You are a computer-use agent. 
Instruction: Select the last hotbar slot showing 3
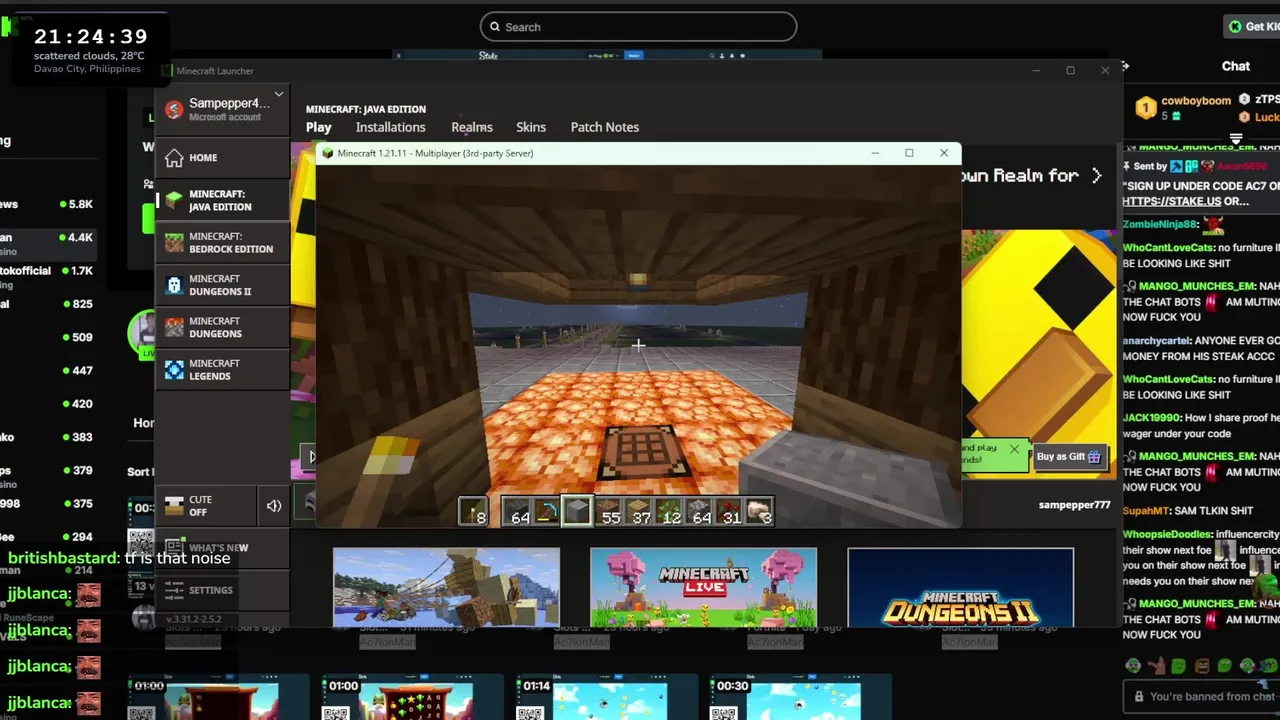click(759, 511)
